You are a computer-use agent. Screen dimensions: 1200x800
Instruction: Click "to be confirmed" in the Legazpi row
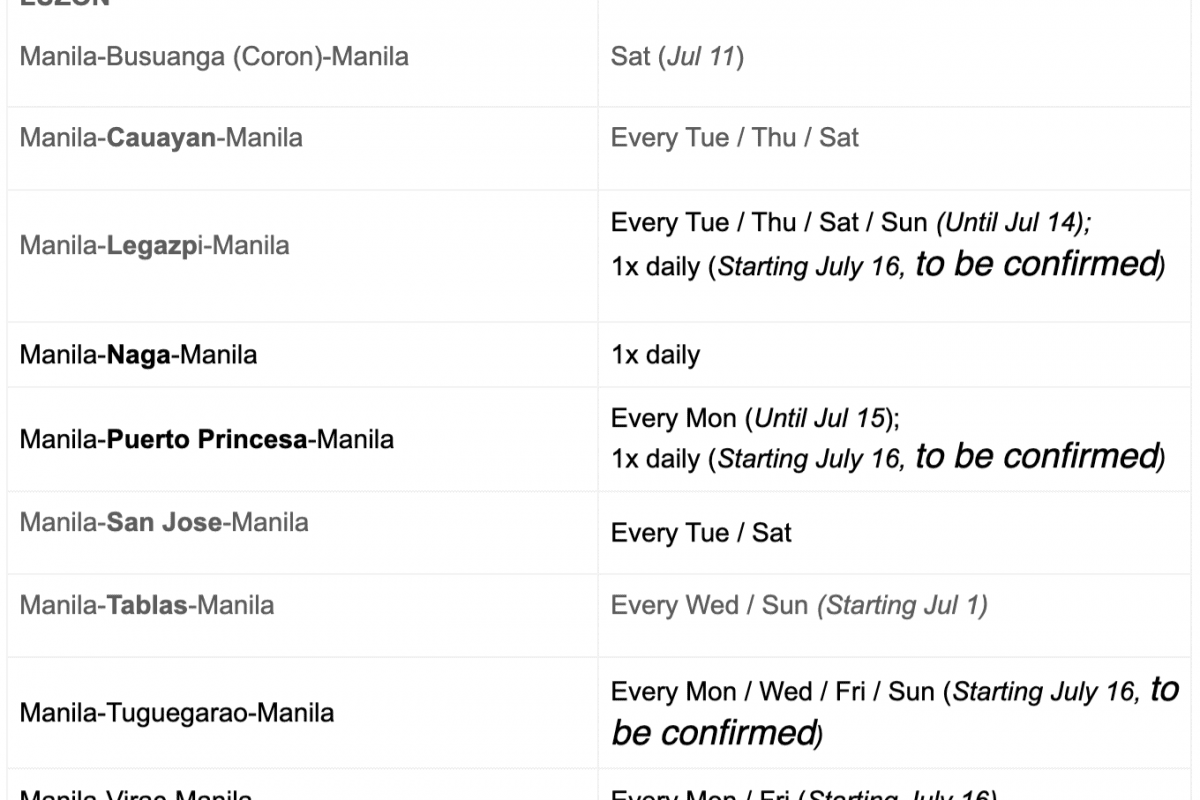tap(1035, 265)
